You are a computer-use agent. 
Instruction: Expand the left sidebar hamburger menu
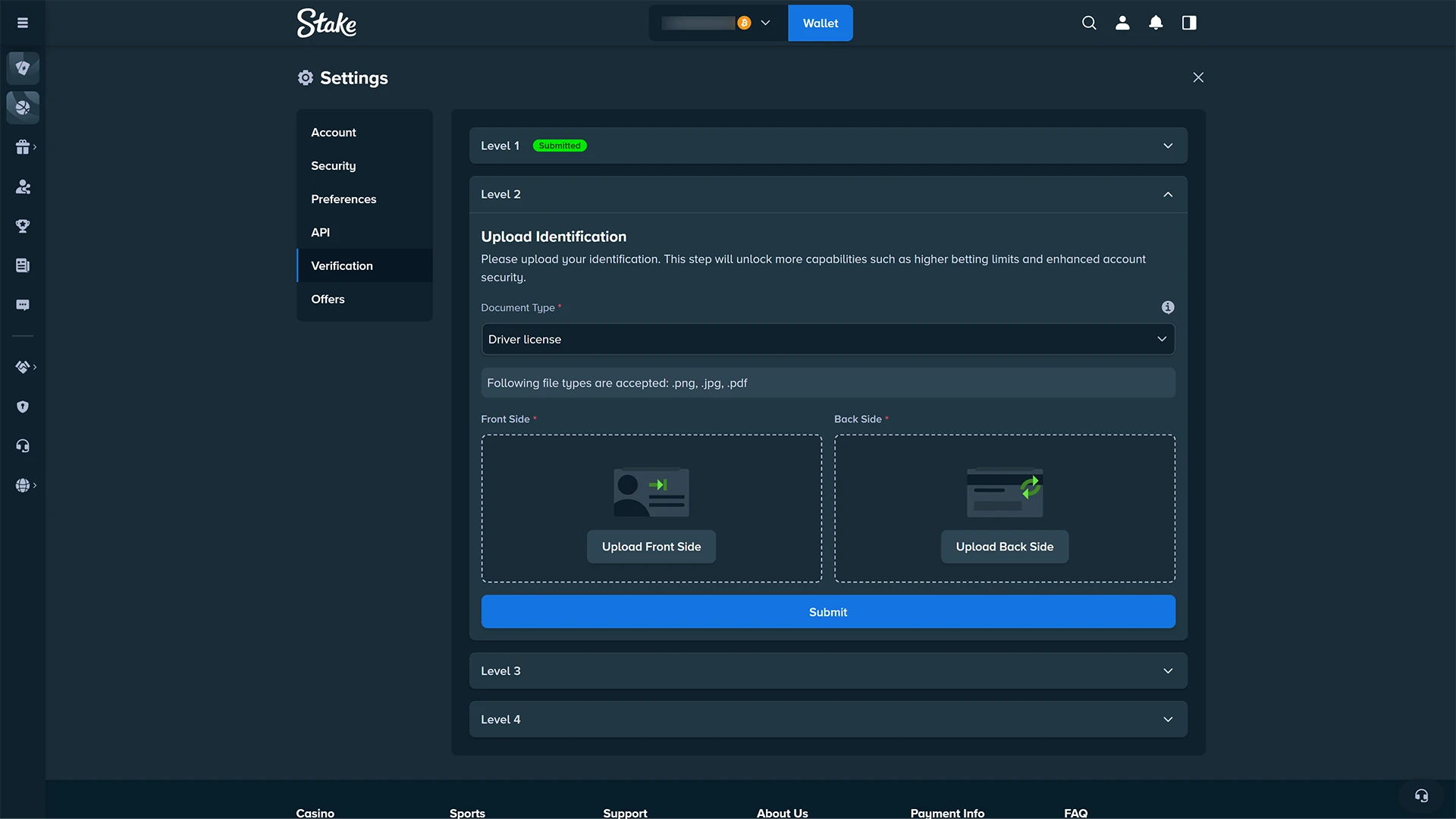pyautogui.click(x=23, y=23)
